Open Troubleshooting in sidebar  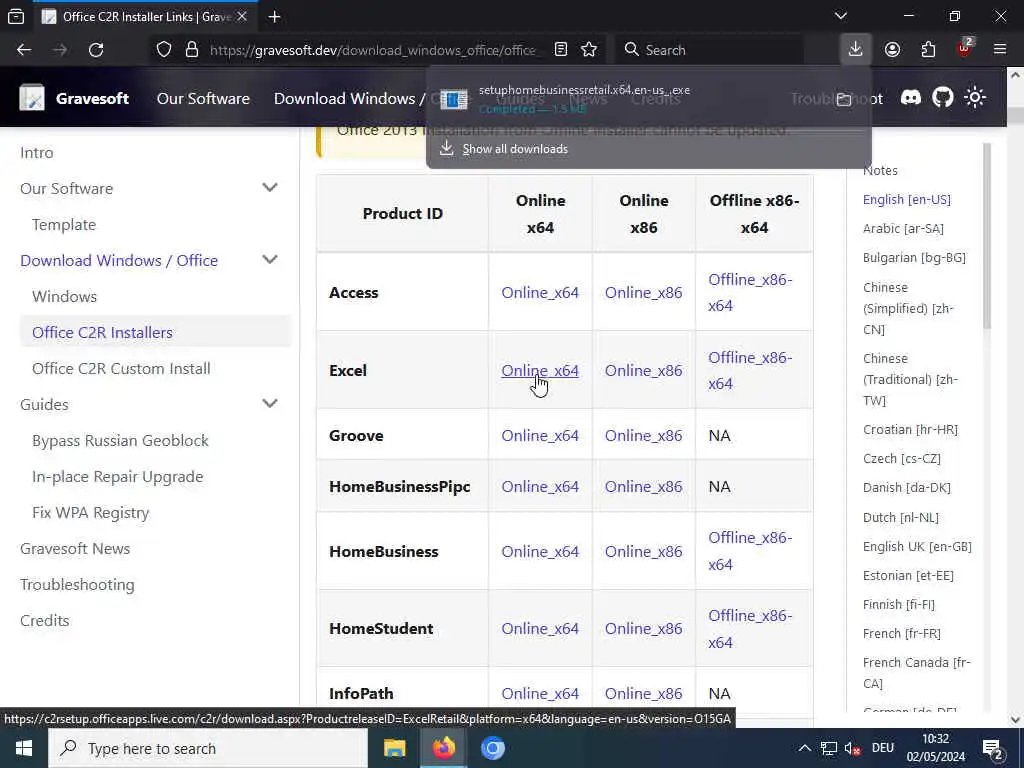[x=77, y=584]
